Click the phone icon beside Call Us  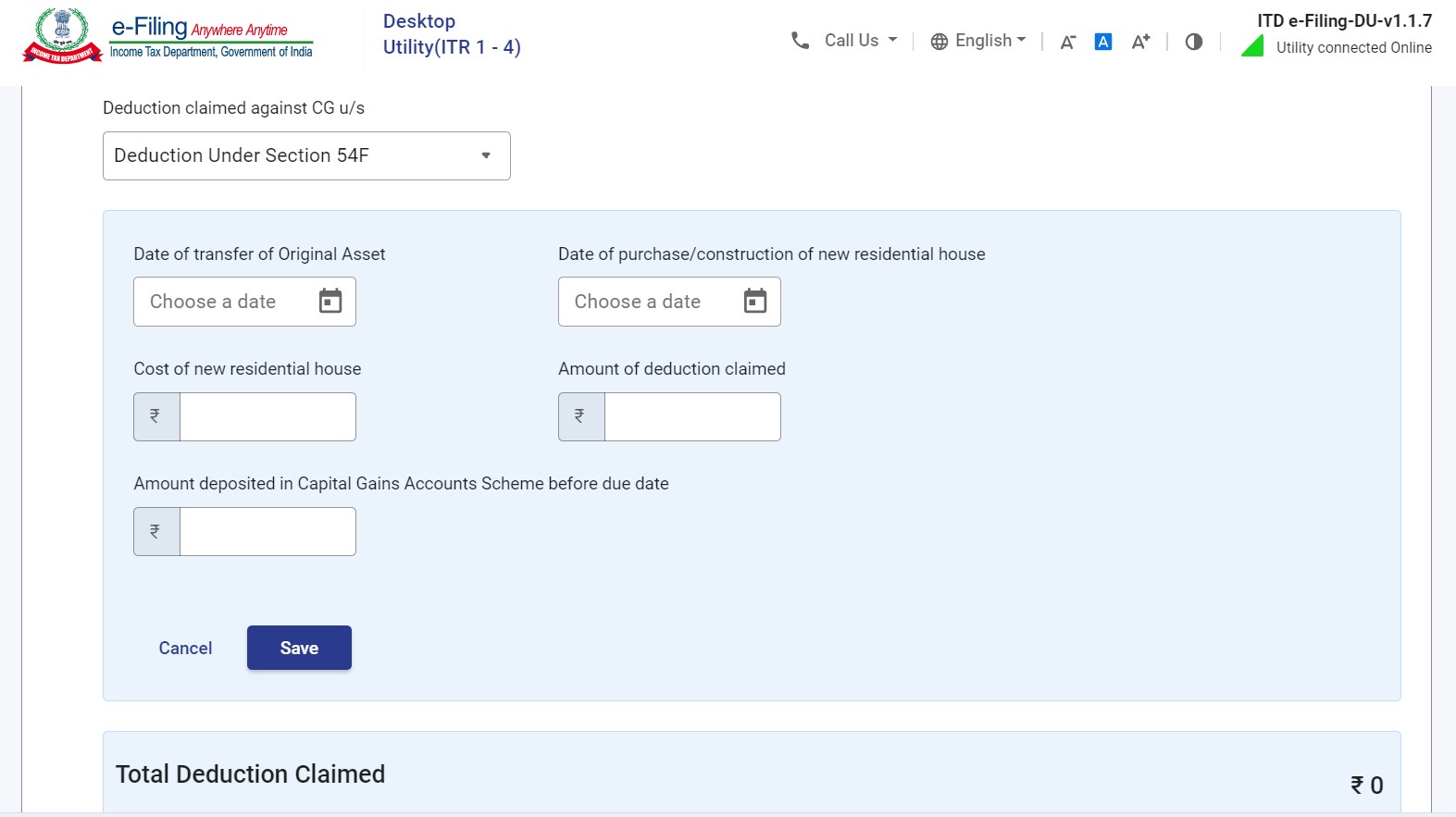point(800,41)
